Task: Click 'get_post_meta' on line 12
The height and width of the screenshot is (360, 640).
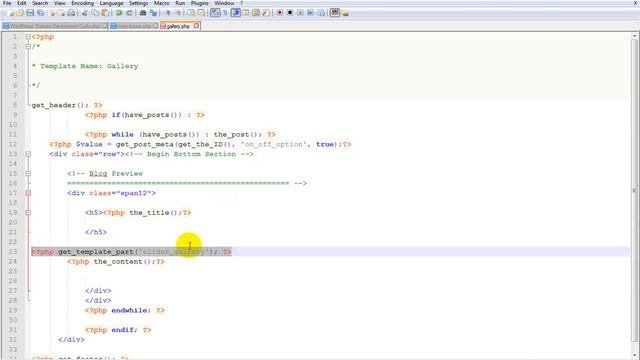Action: (x=144, y=144)
